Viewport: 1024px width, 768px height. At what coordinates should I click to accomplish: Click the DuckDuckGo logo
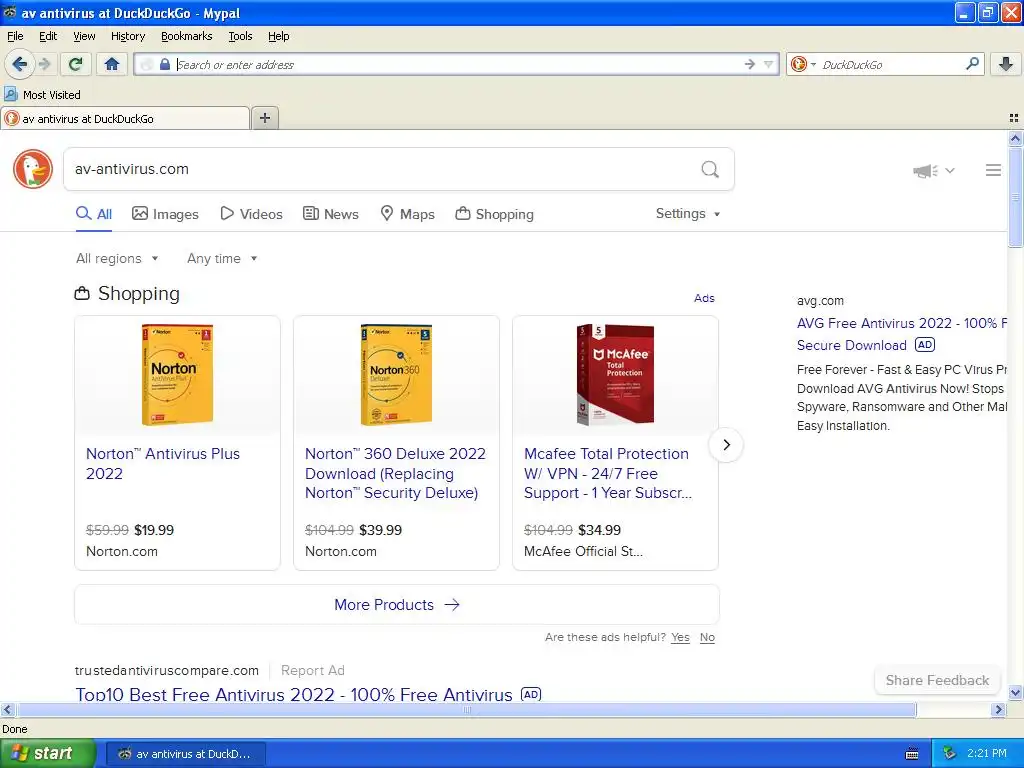coord(33,169)
